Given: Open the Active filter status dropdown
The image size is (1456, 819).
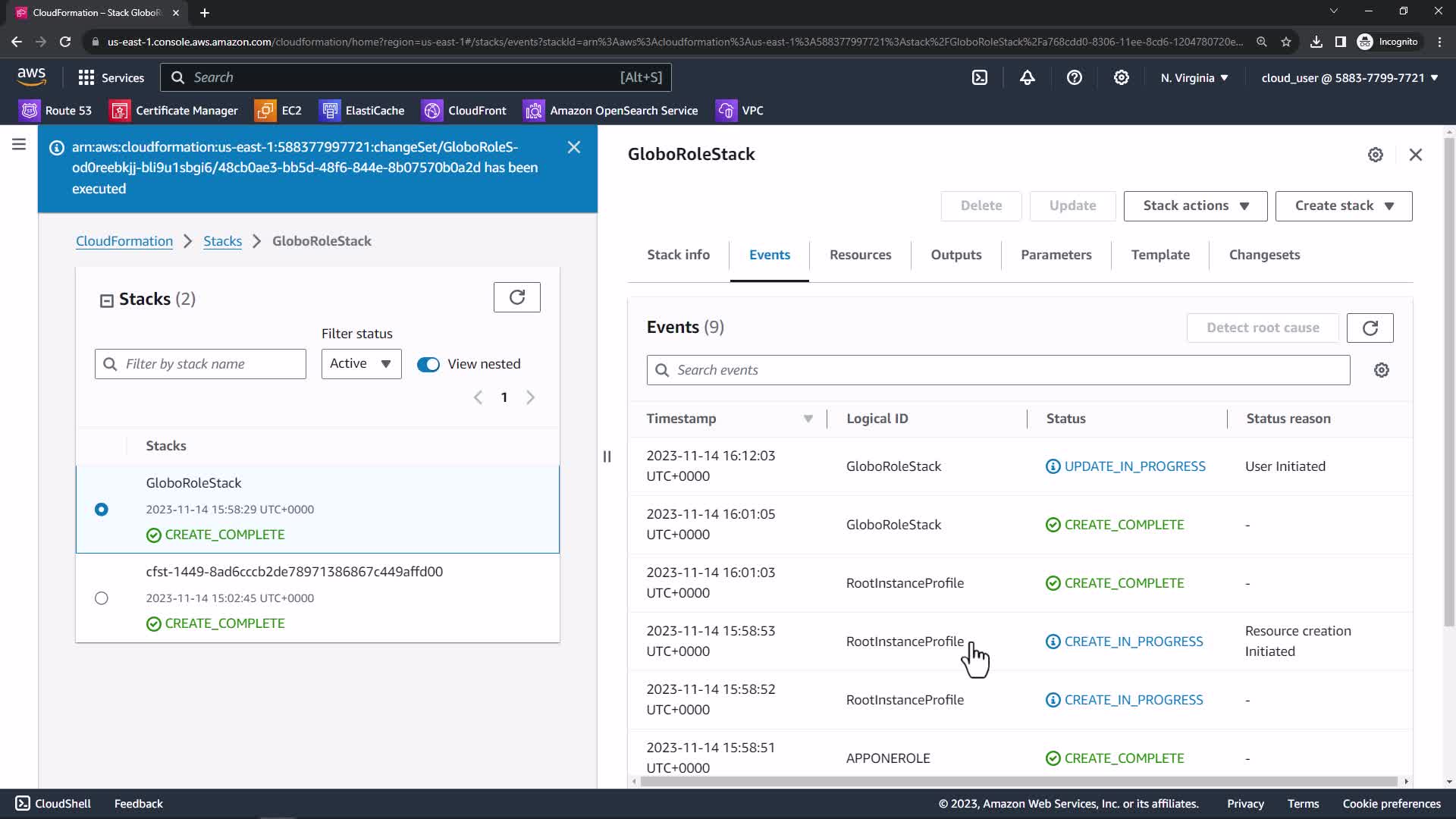Looking at the screenshot, I should (361, 364).
